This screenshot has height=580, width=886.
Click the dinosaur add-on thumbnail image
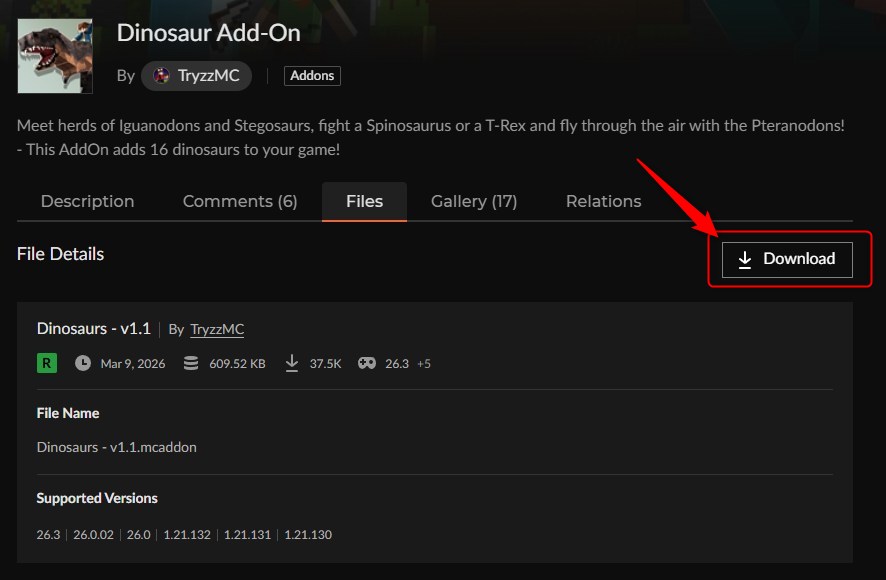53,55
